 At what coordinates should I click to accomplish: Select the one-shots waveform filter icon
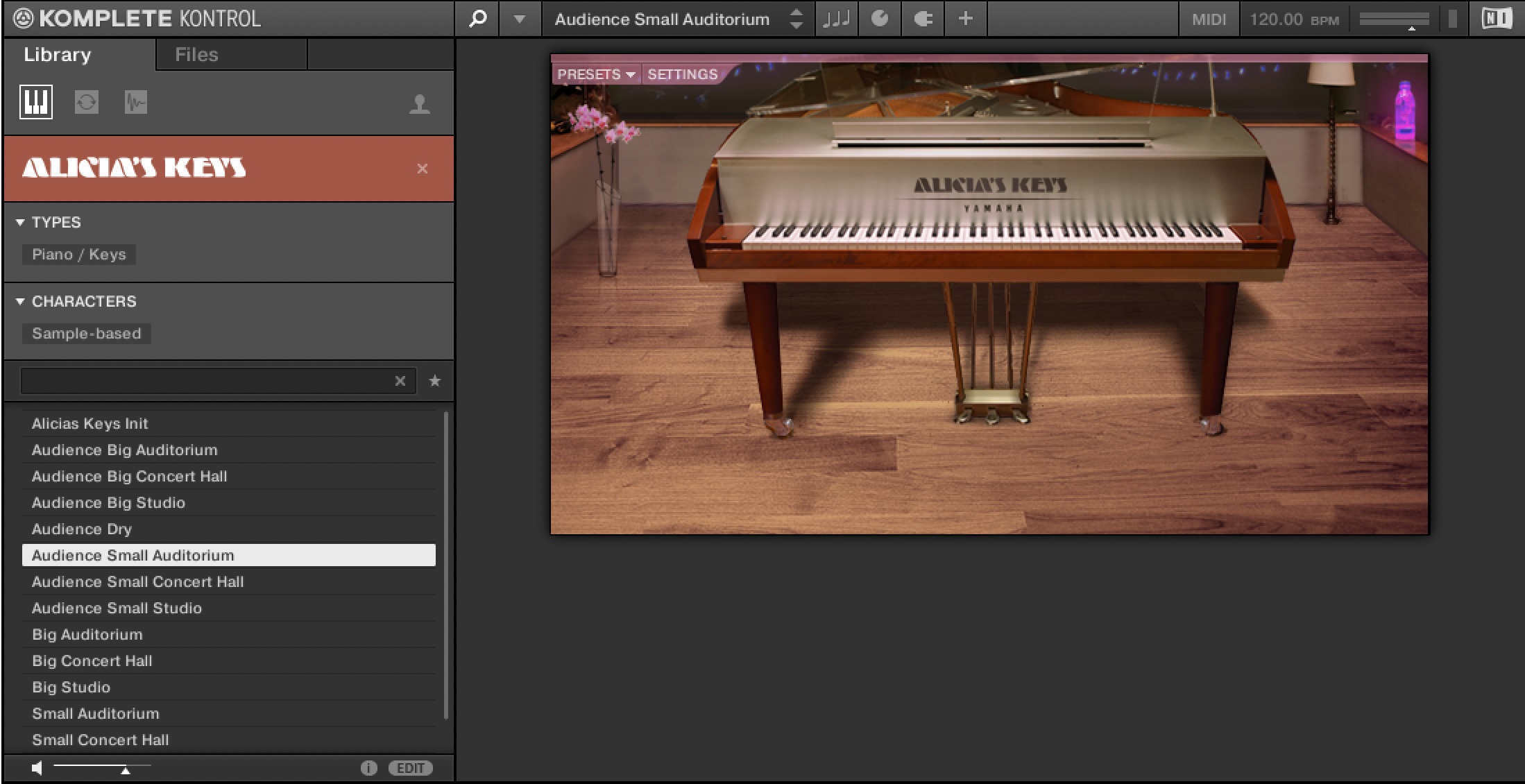[135, 103]
